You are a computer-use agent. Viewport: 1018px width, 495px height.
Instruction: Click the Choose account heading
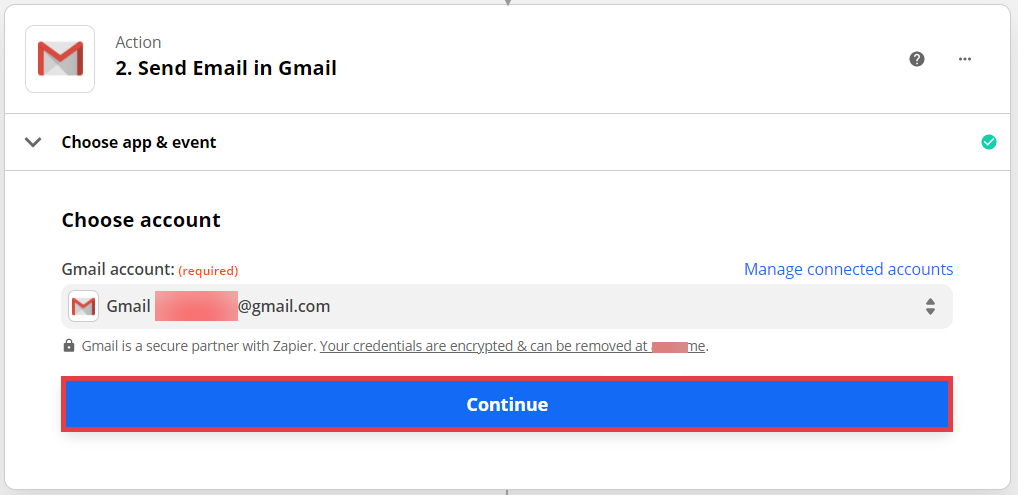(141, 220)
